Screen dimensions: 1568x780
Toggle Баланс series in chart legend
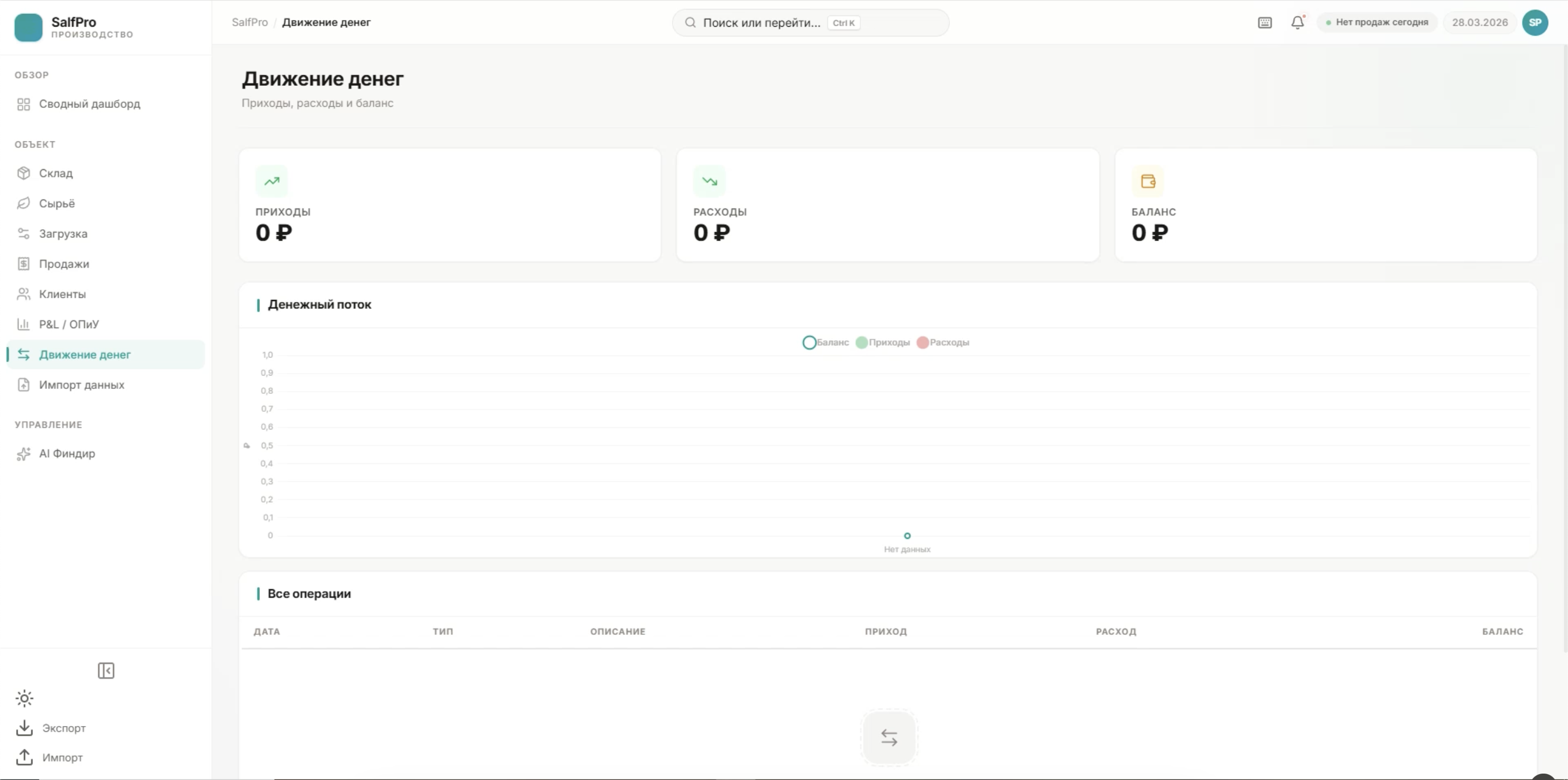[x=826, y=343]
